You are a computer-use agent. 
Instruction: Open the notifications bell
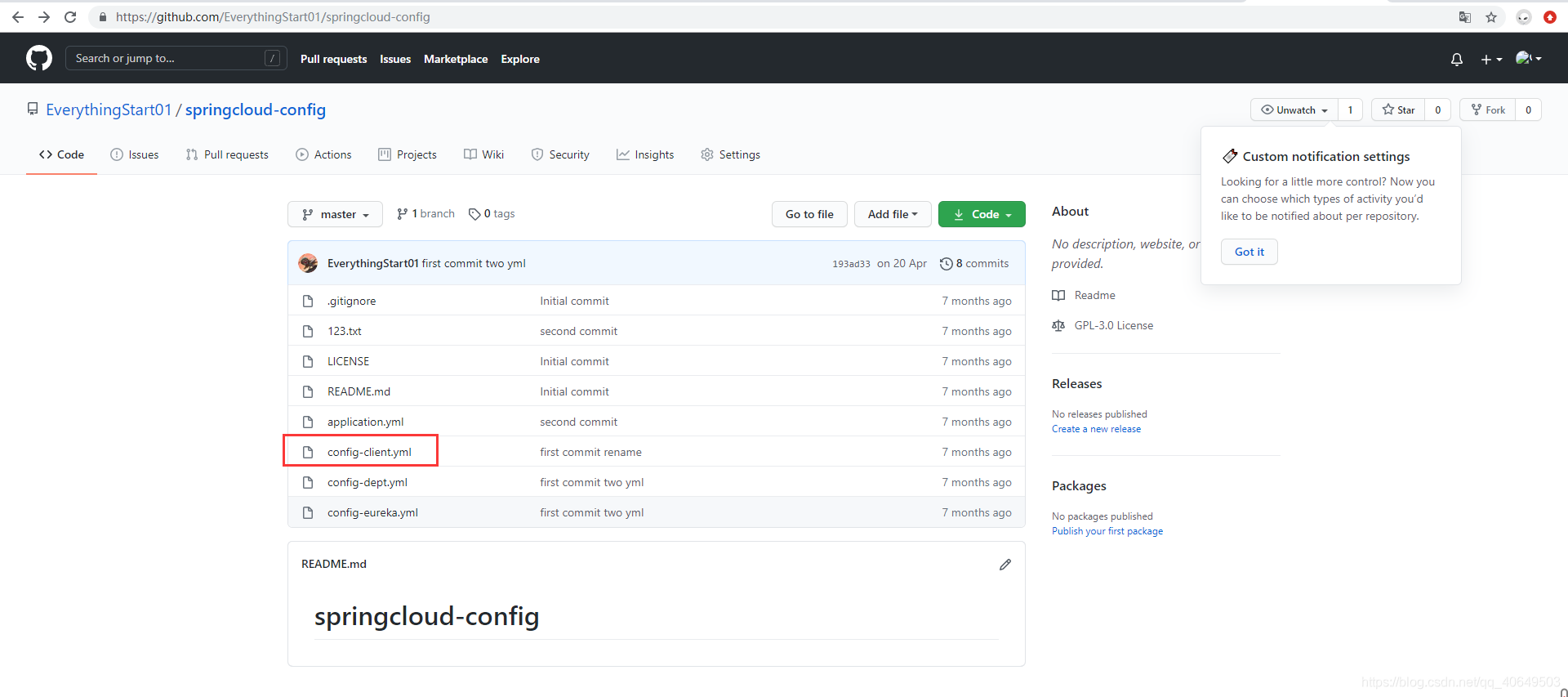[x=1456, y=59]
